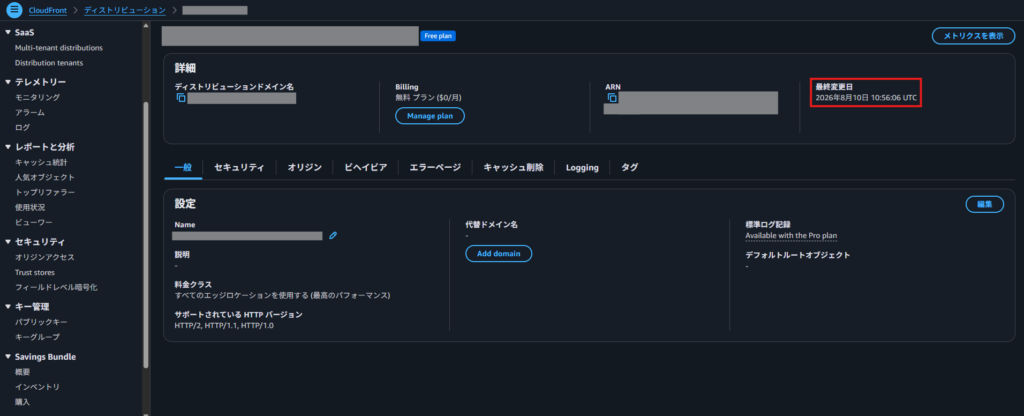Collapse the SaaS sidebar section
The image size is (1024, 416).
8,32
